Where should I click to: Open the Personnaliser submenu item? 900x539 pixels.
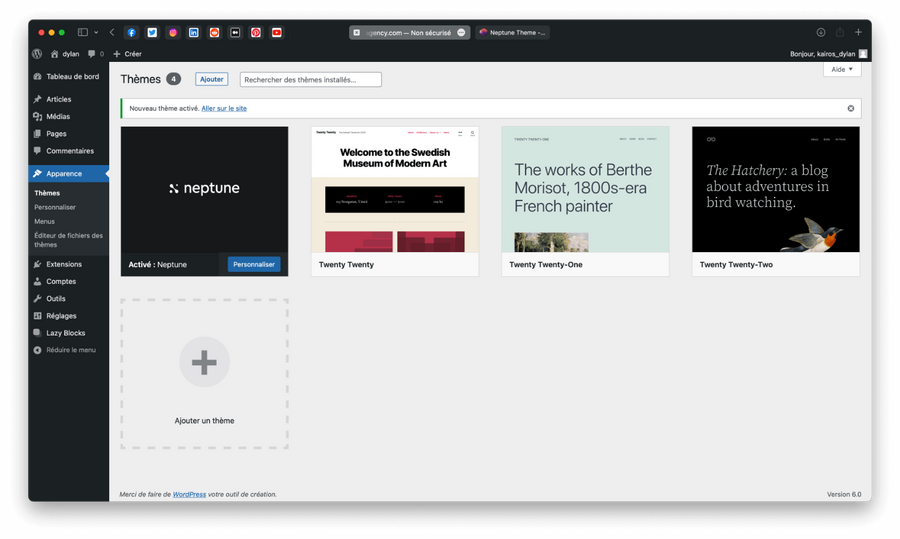coord(55,207)
